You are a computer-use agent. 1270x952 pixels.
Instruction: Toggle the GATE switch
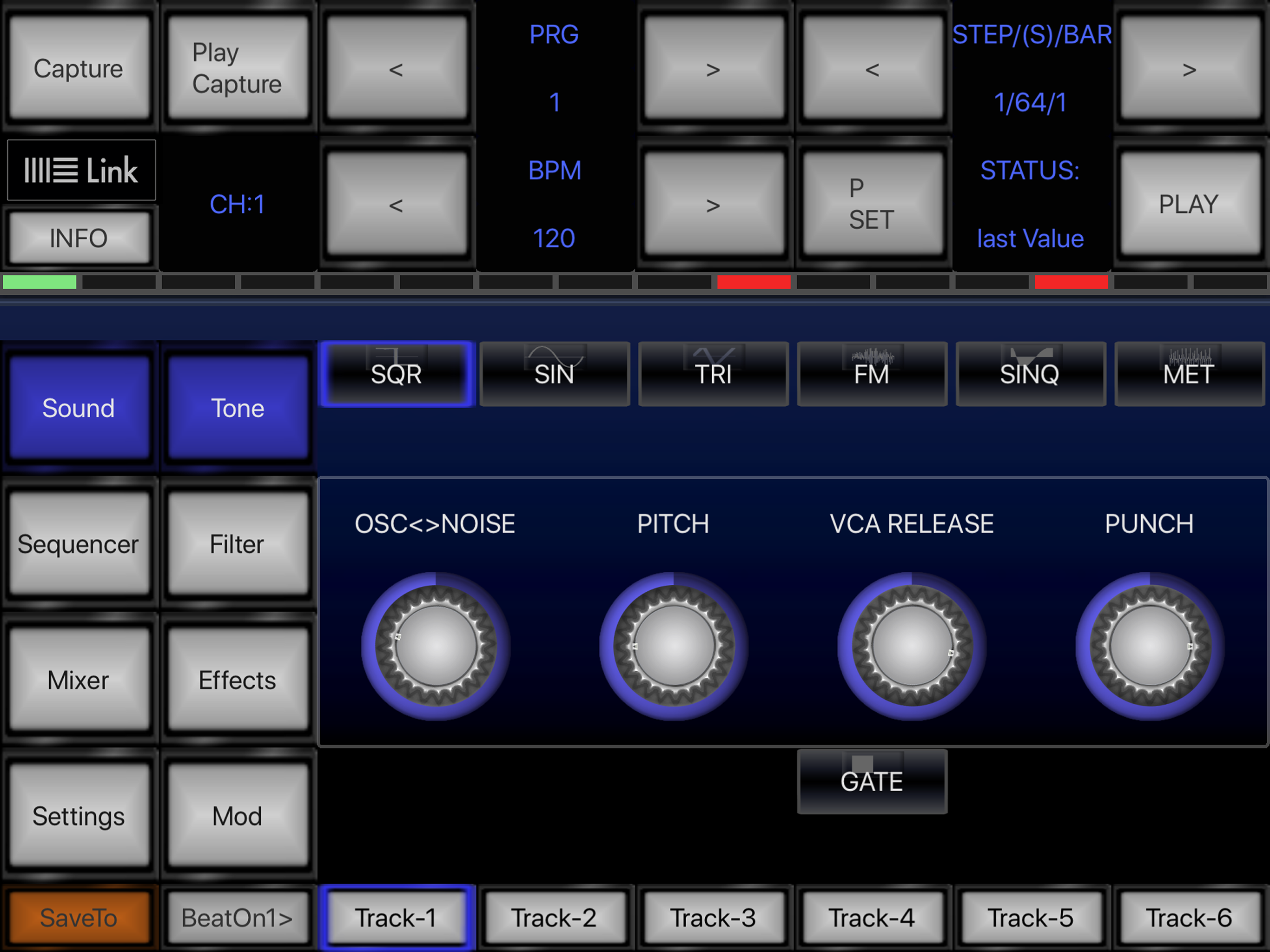(x=872, y=781)
